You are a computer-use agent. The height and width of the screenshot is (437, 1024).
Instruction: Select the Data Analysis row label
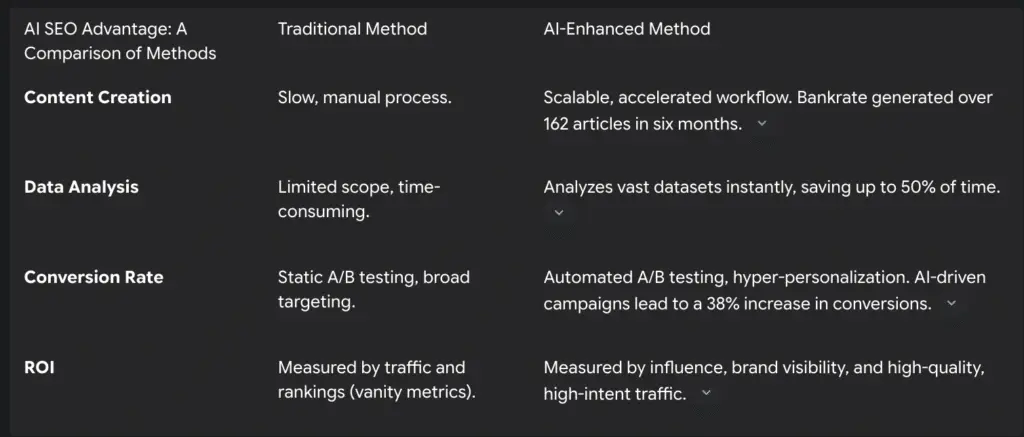[x=81, y=187]
